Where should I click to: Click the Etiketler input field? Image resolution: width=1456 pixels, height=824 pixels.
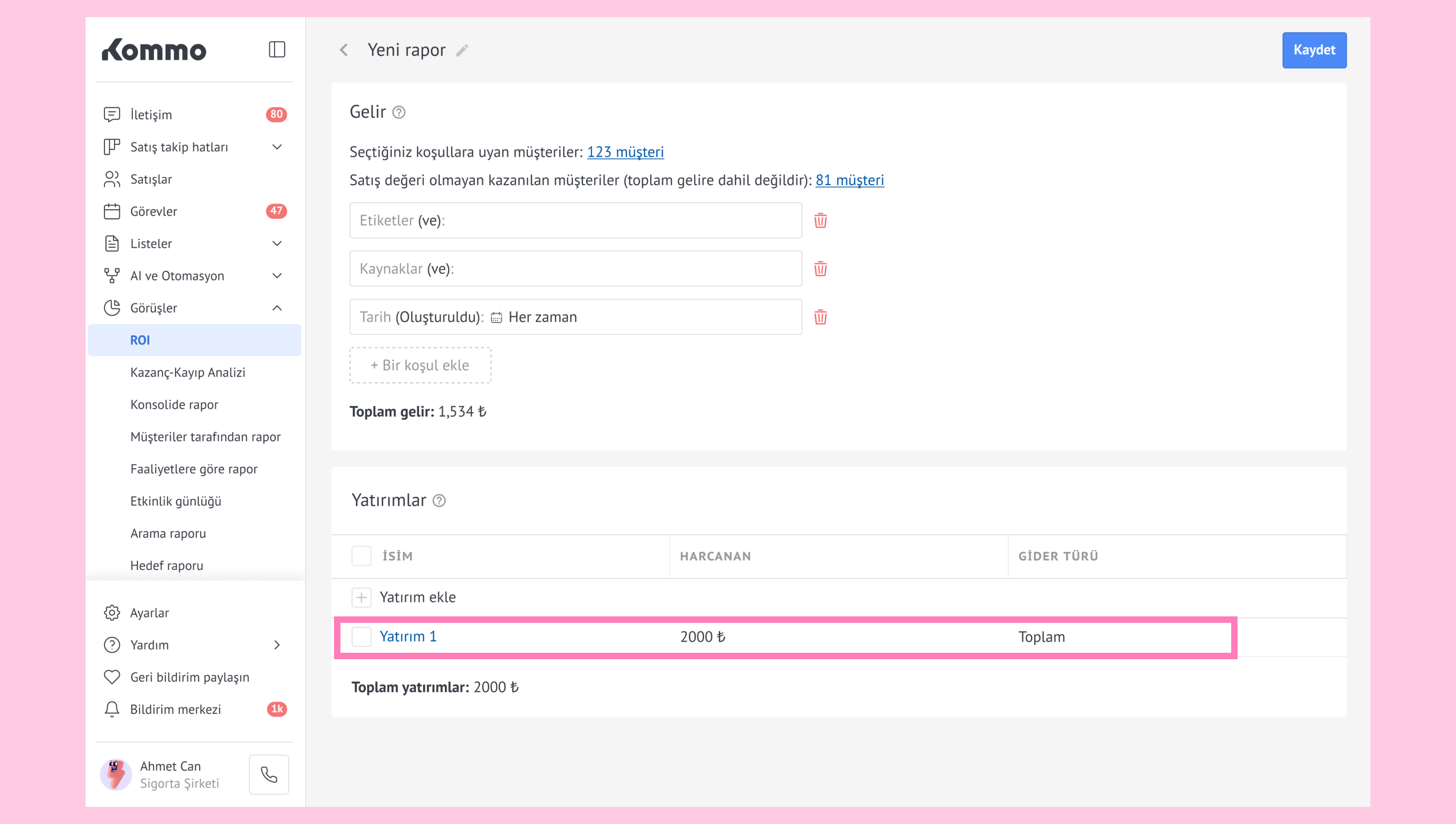(x=575, y=220)
